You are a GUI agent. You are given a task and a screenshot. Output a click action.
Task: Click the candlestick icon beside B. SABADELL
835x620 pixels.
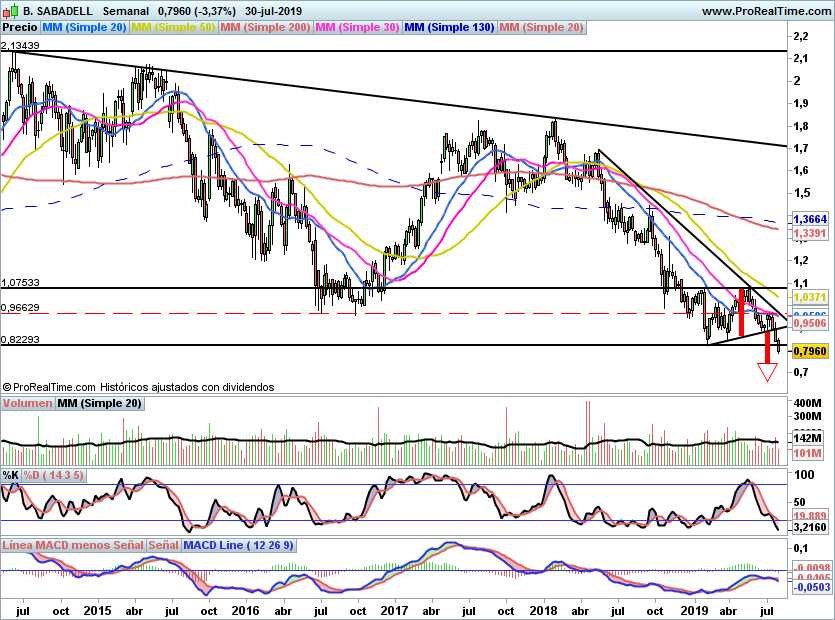coord(12,11)
